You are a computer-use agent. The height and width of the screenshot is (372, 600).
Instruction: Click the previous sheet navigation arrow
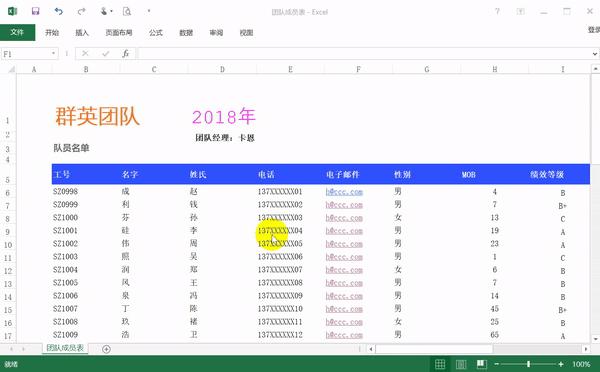(x=11, y=349)
